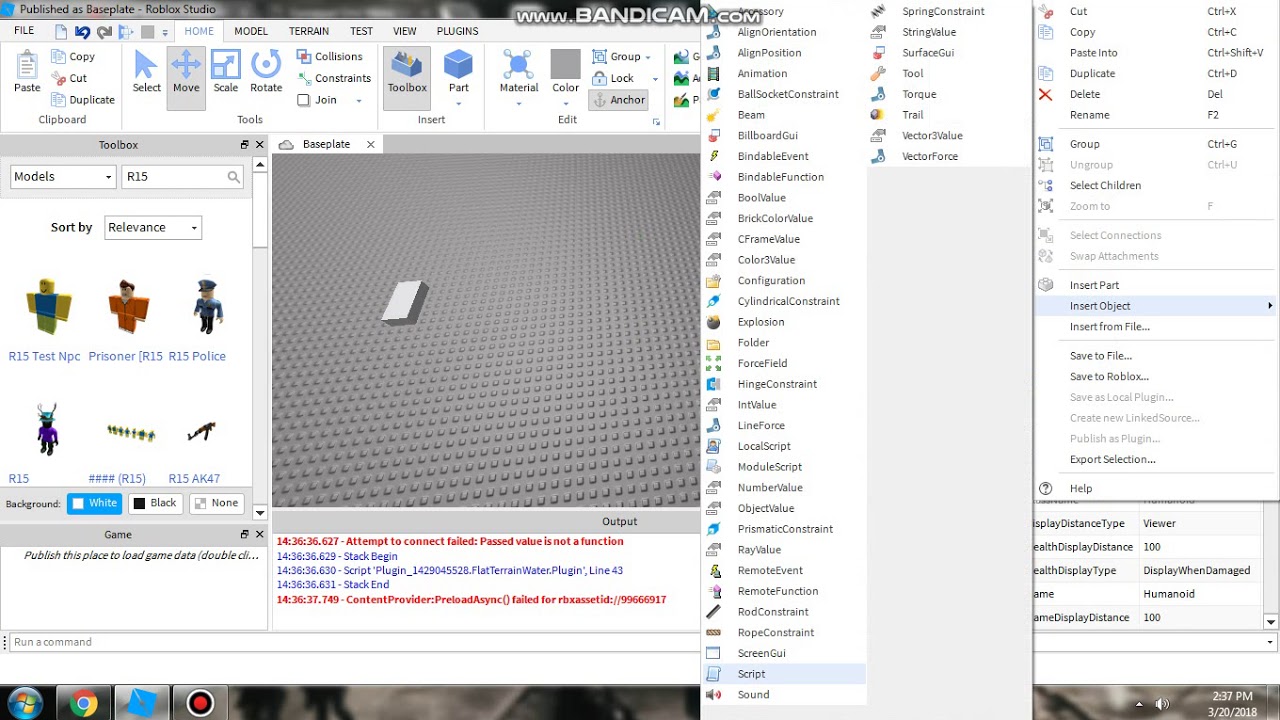The image size is (1280, 720).
Task: Click the Paste clipboard icon
Action: pos(27,72)
